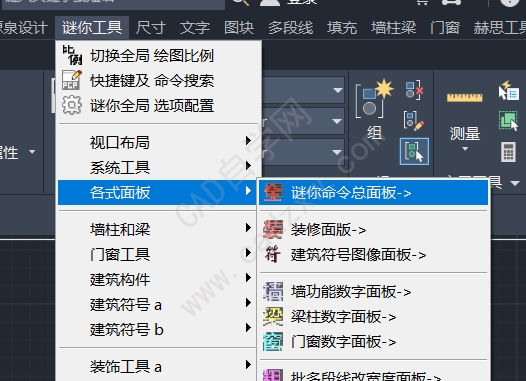Viewport: 526px width, 381px height.
Task: Select 快捷键及 命令搜索 menu entry
Action: tap(158, 80)
